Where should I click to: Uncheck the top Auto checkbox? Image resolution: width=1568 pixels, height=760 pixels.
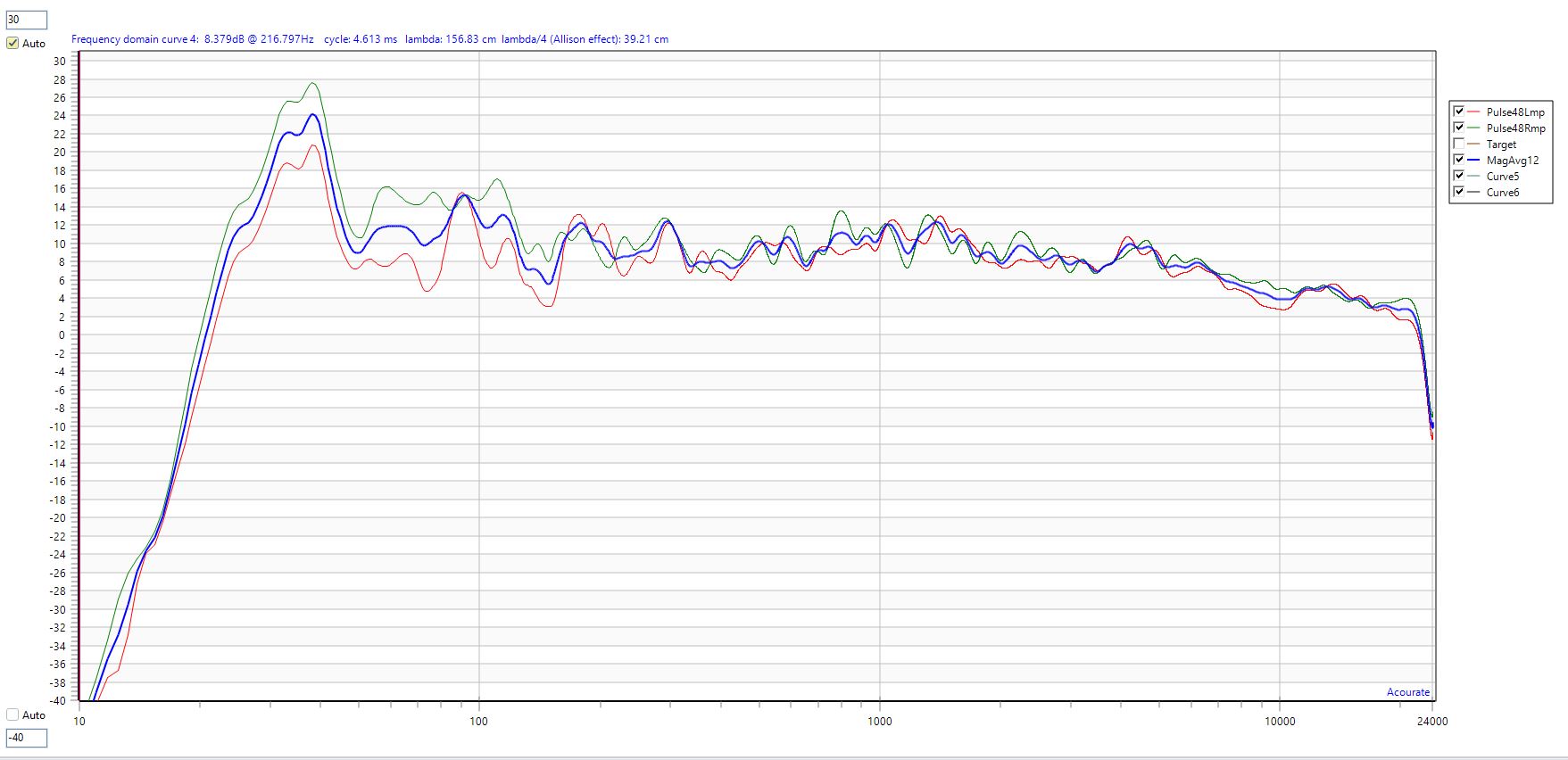click(12, 43)
